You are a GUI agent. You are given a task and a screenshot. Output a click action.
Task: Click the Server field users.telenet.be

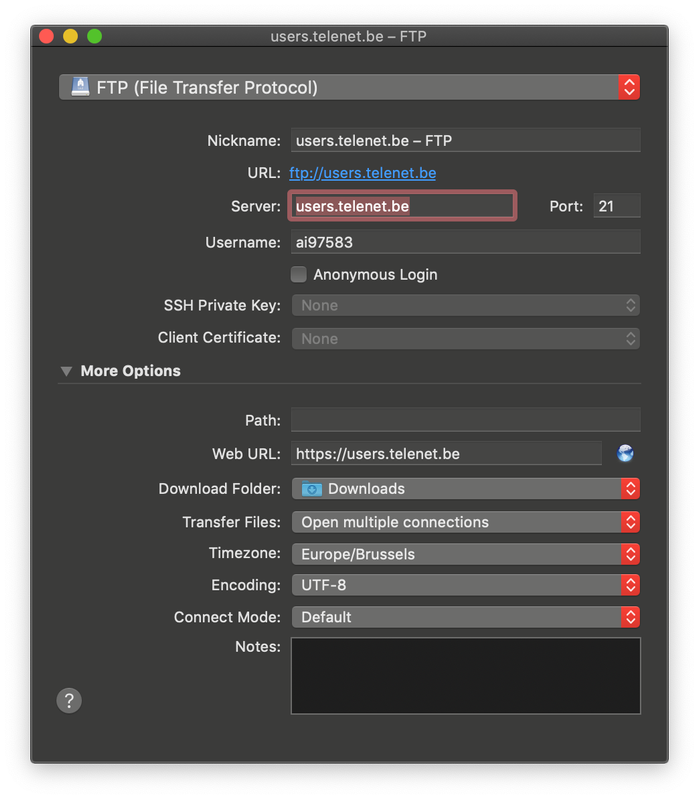(403, 206)
